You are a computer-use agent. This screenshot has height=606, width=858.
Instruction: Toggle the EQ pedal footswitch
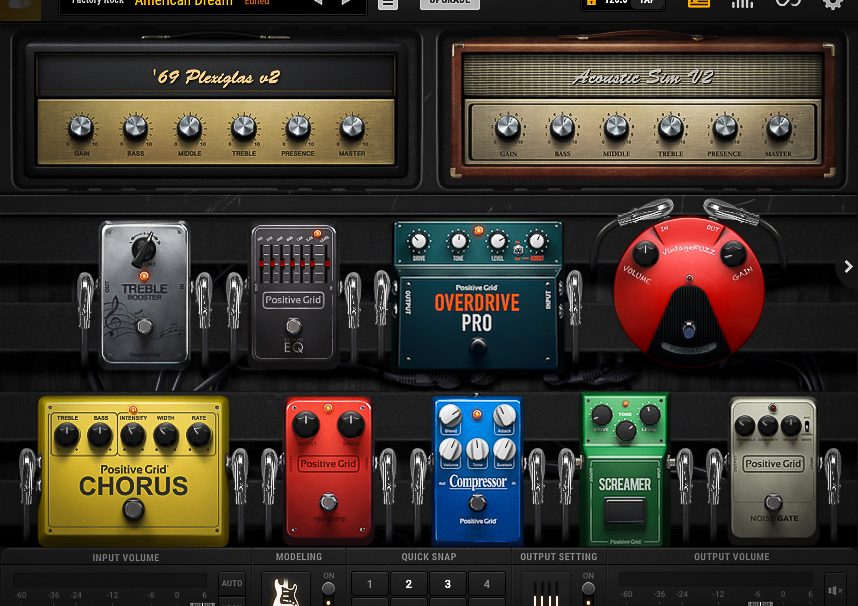294,326
